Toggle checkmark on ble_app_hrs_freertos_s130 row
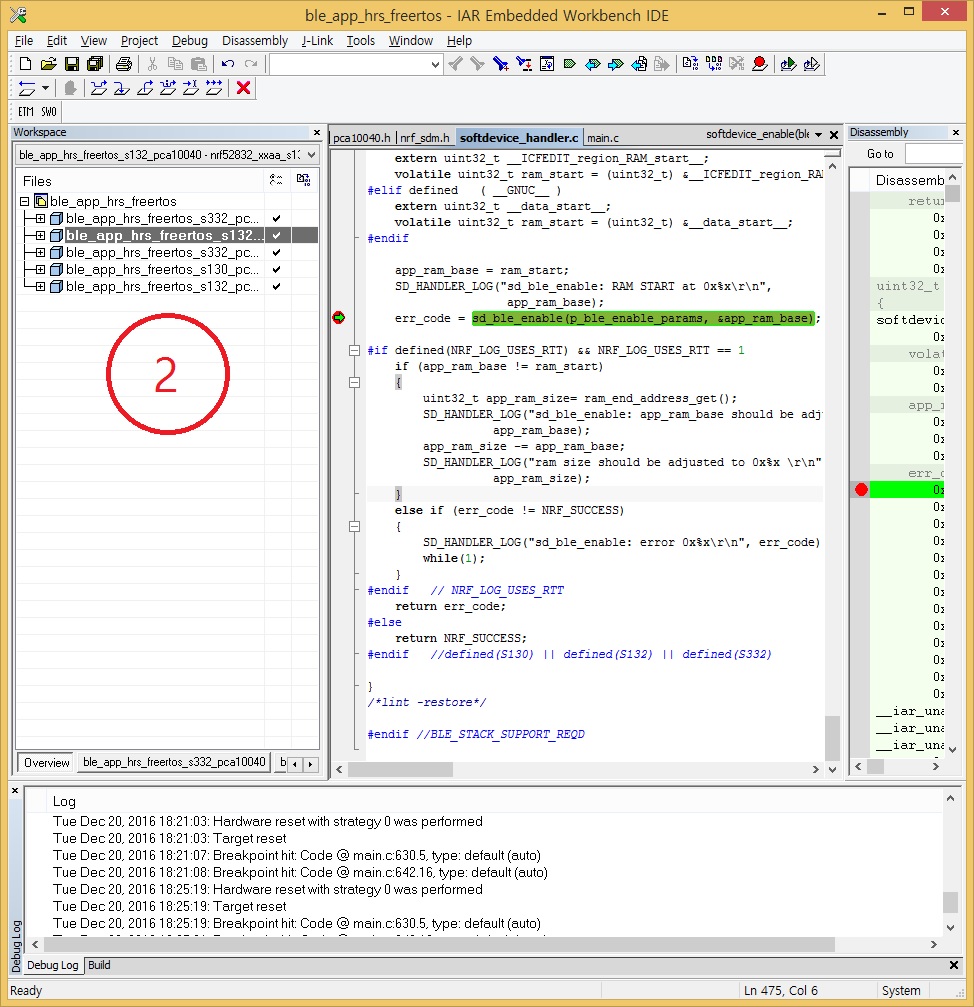 click(277, 269)
